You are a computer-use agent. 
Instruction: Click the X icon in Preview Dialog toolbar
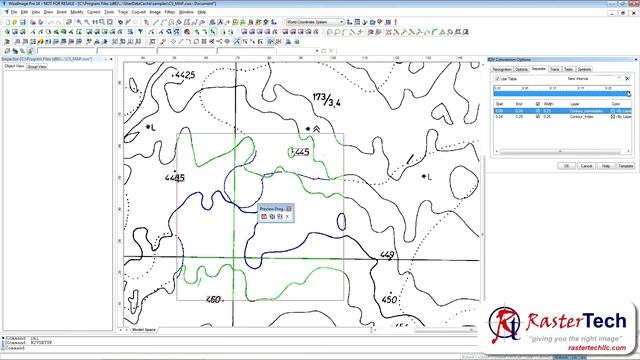(287, 217)
